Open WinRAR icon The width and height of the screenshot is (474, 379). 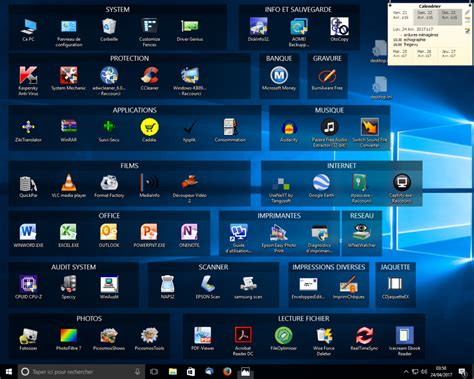(69, 127)
